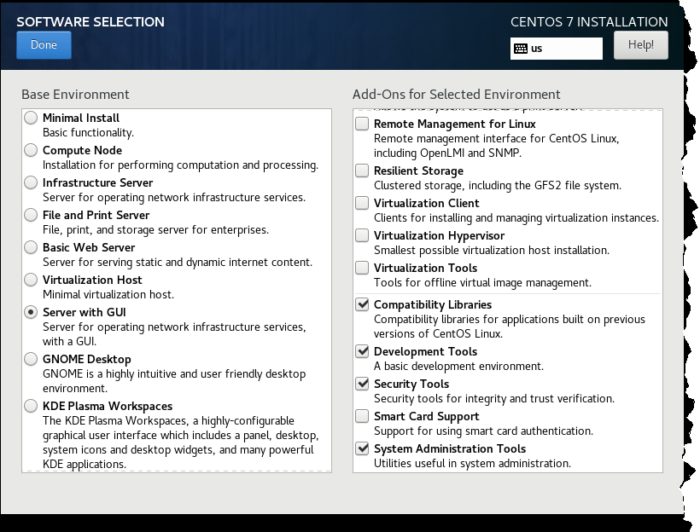Click 'Installation for performing computation and processing.' text
The height and width of the screenshot is (532, 700).
pyautogui.click(x=180, y=165)
